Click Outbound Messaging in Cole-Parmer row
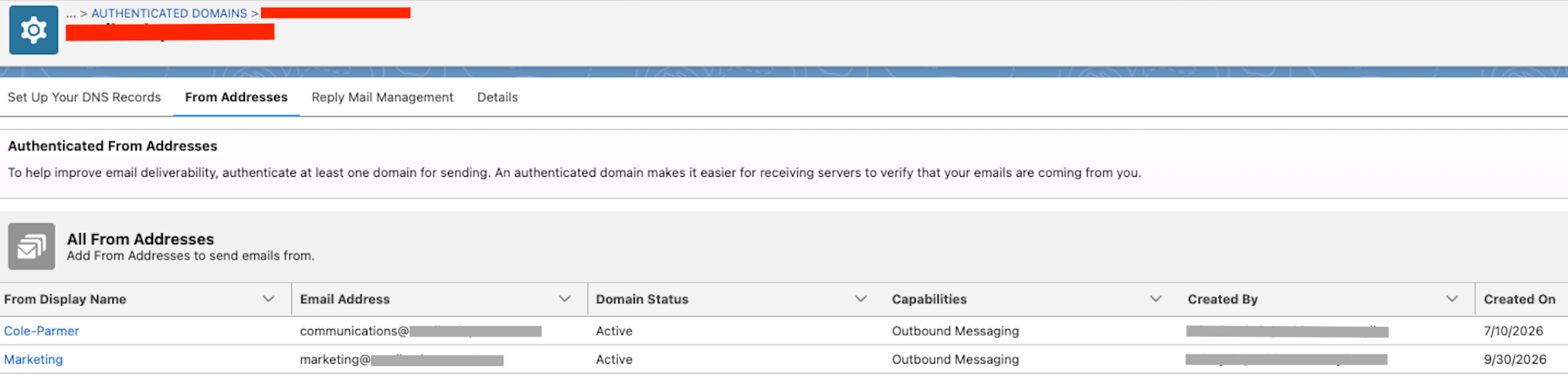 pyautogui.click(x=955, y=331)
